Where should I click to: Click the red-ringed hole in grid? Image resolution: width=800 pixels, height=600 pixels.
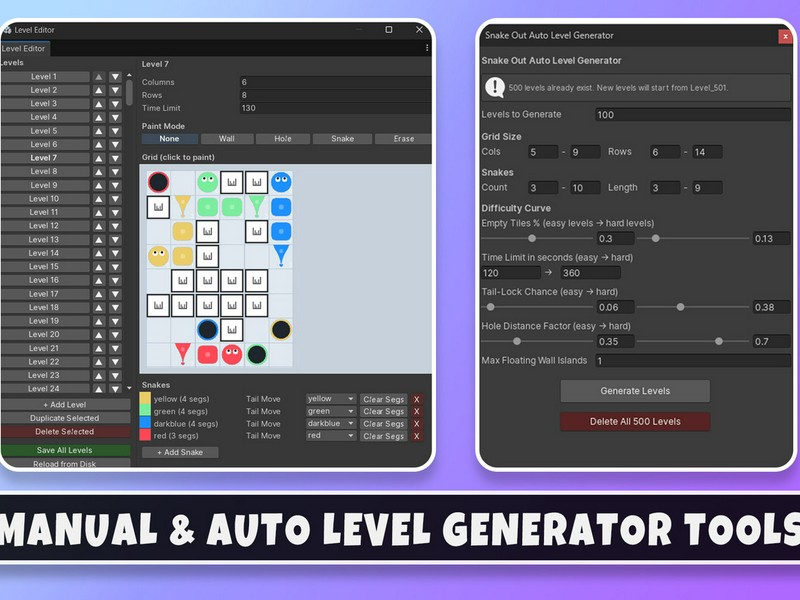[x=158, y=182]
